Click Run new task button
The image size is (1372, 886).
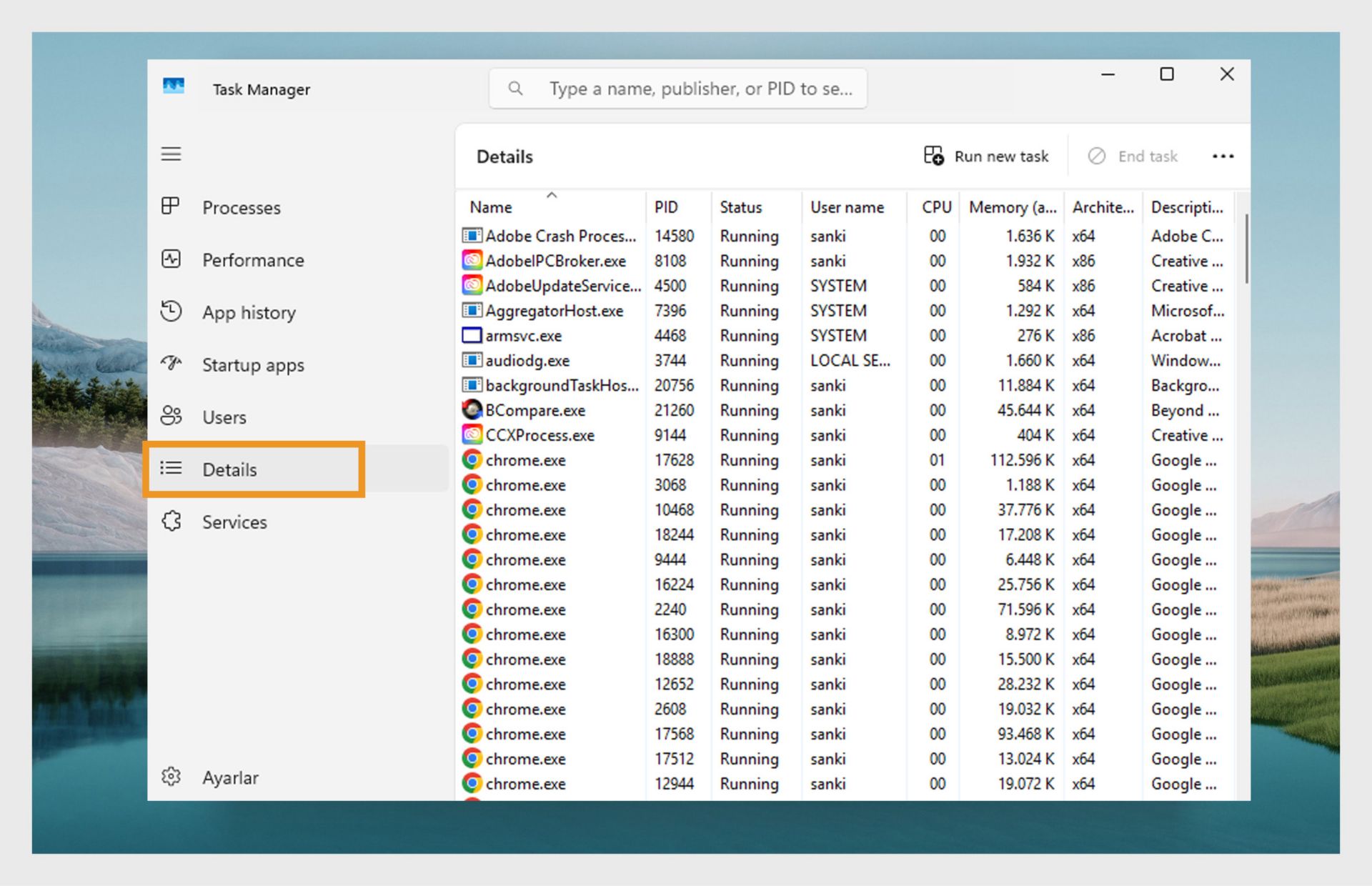(985, 156)
